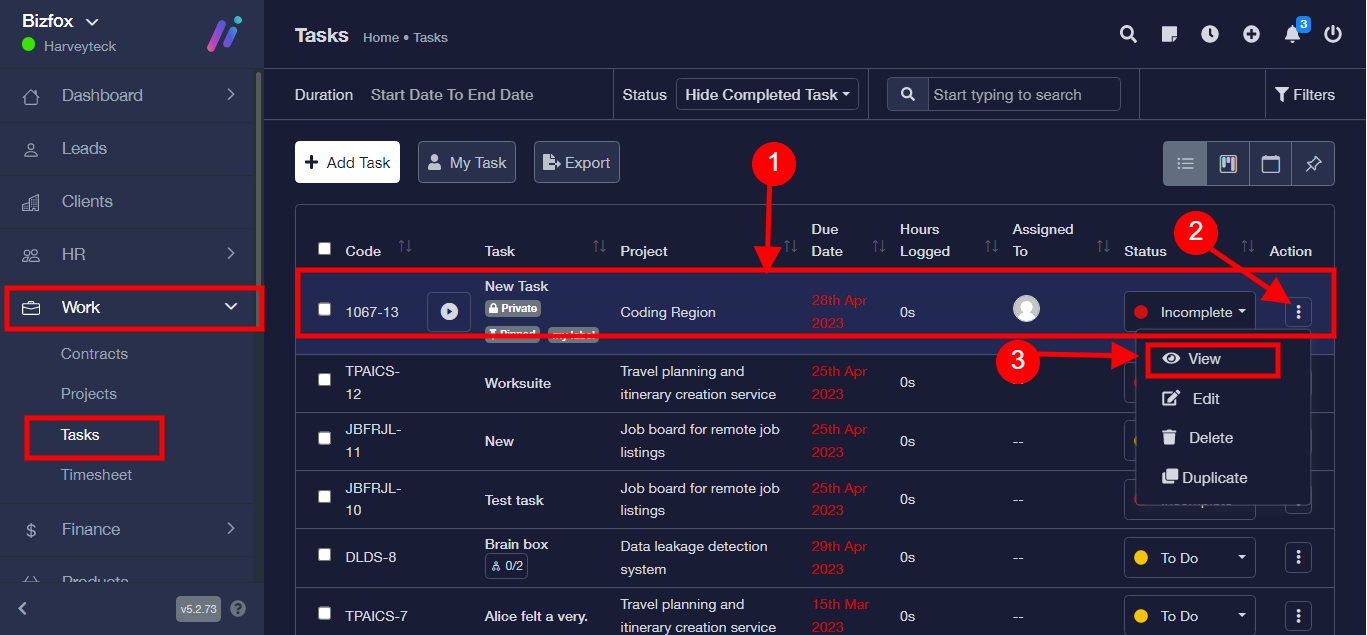Open the Hide Completed Task status dropdown

[x=767, y=95]
